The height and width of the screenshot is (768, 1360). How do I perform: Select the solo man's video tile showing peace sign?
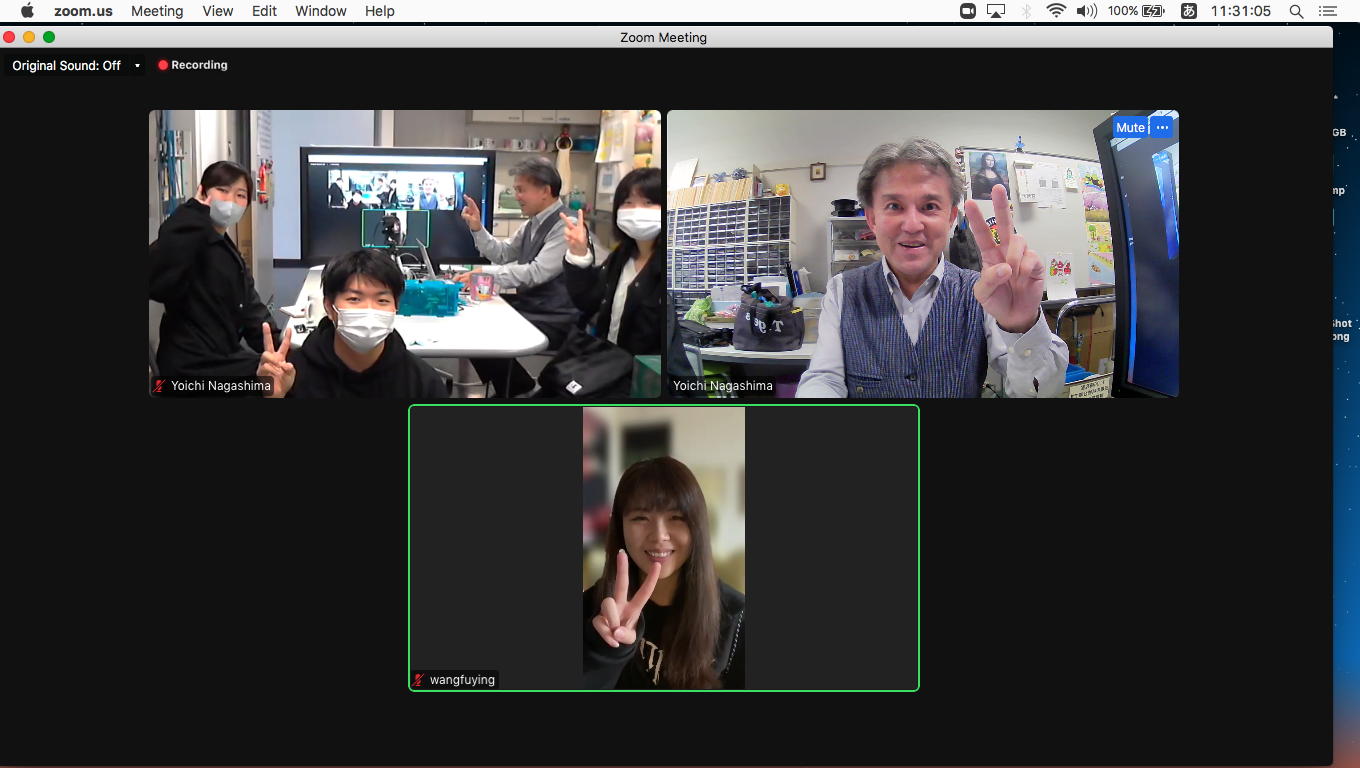point(923,254)
